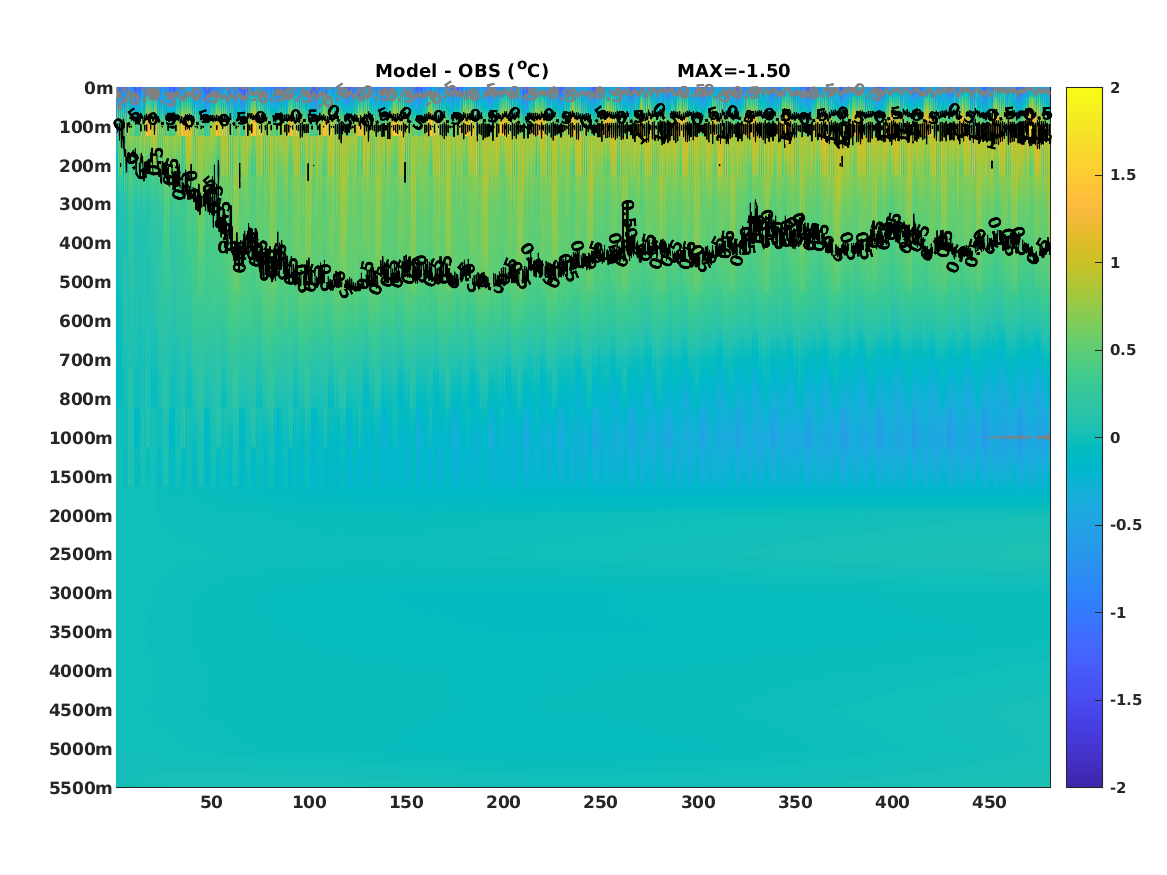1167x875 pixels.
Task: Click the '600m' depth axis label
Action: pyautogui.click(x=86, y=321)
